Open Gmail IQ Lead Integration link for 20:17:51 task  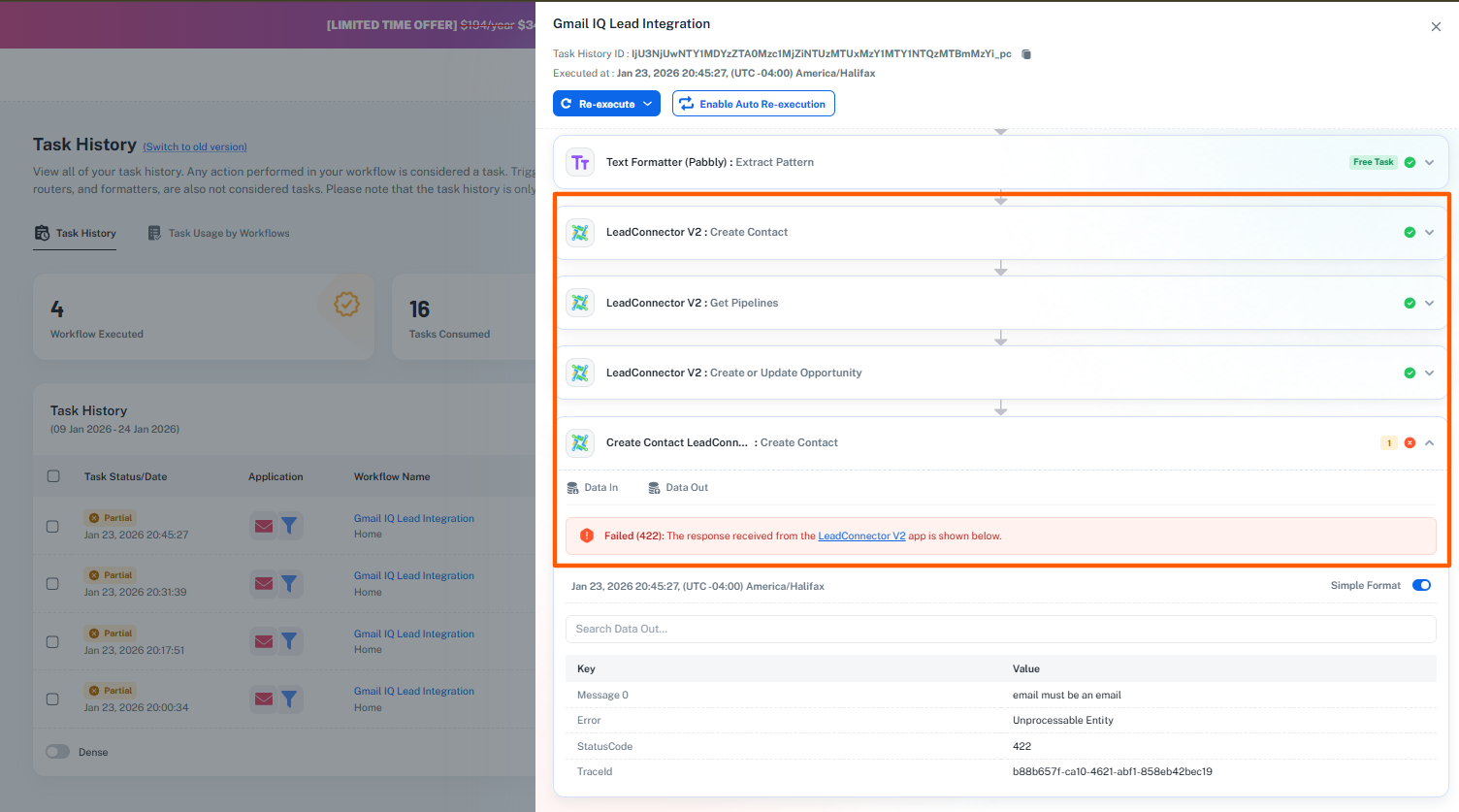pos(414,633)
